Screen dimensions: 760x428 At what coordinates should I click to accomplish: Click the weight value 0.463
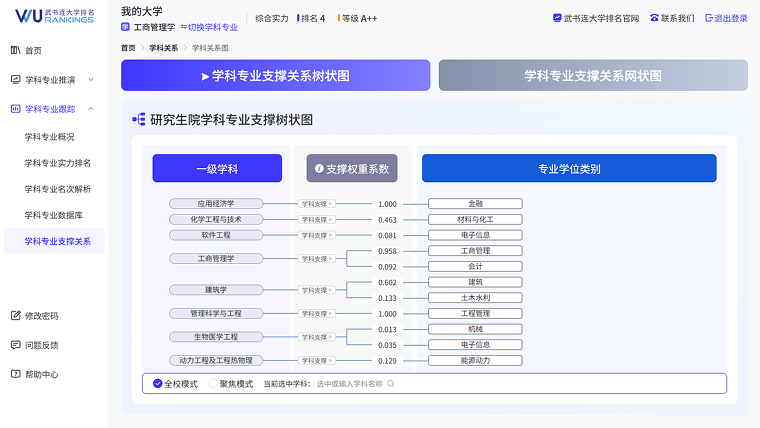click(387, 220)
